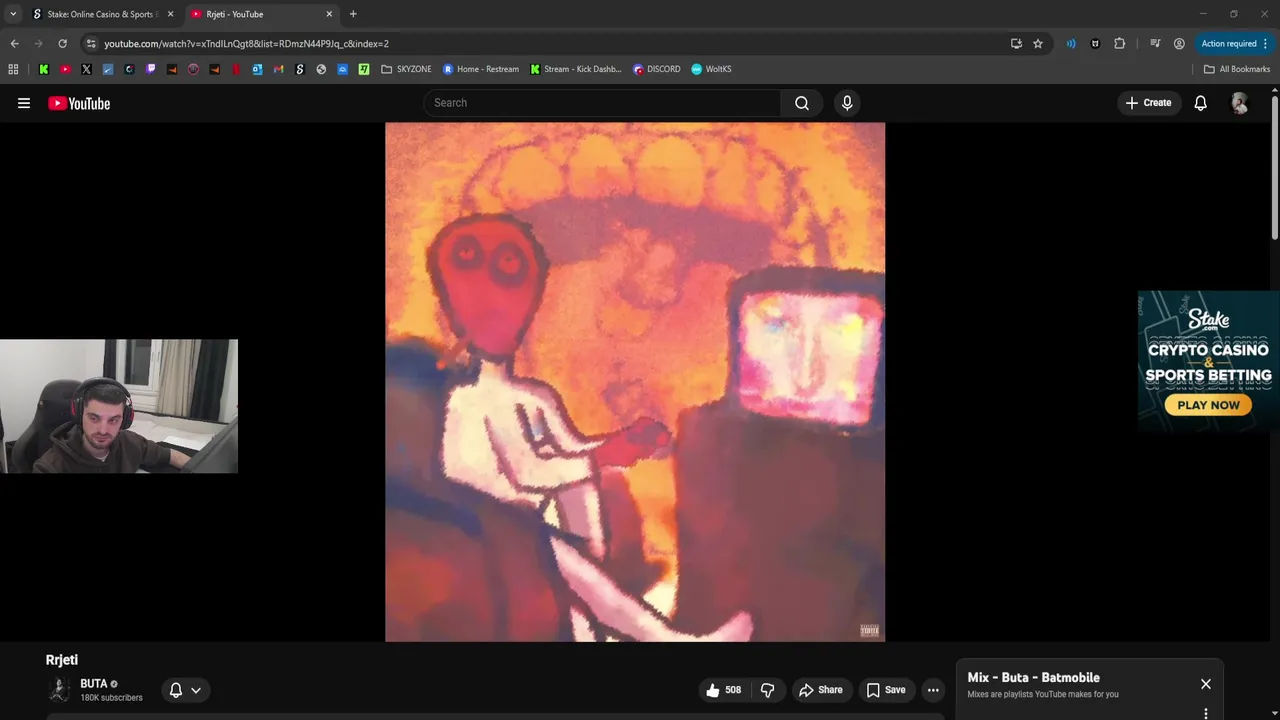Open the WoltKS bookmark
This screenshot has height=720, width=1280.
click(712, 69)
